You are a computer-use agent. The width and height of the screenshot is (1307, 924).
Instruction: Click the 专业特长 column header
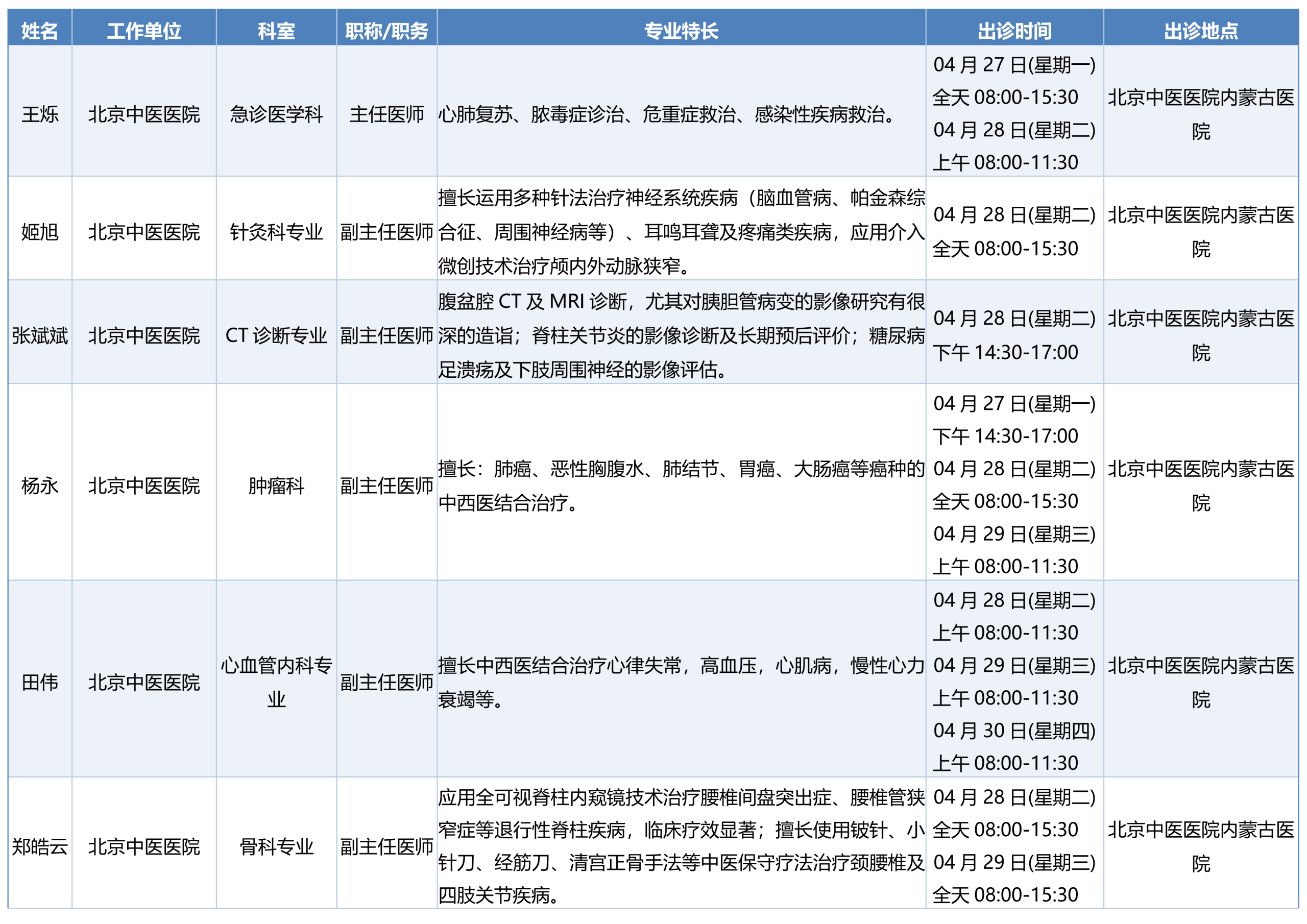pos(681,30)
